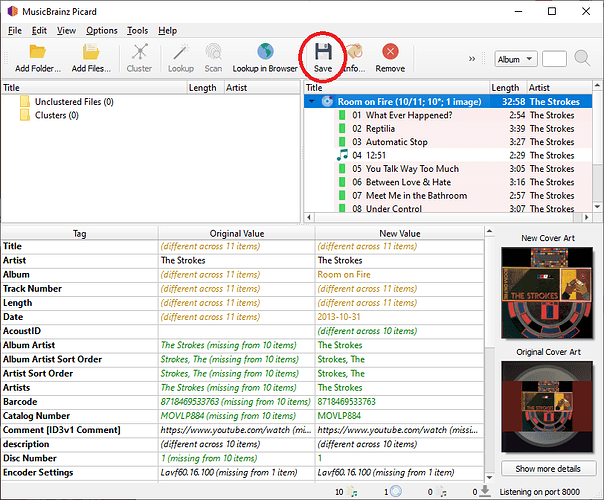Screen dimensions: 604x500
Task: Click the Room on Fire disc icon
Action: pyautogui.click(x=327, y=101)
